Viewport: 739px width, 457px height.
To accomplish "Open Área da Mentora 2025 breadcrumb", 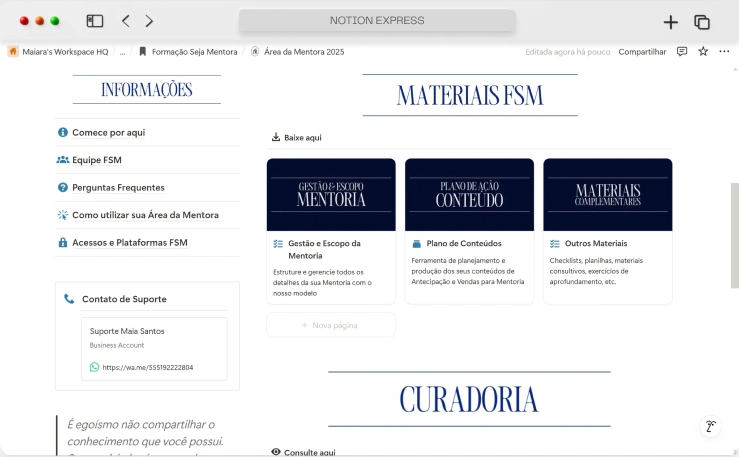I will 304,52.
